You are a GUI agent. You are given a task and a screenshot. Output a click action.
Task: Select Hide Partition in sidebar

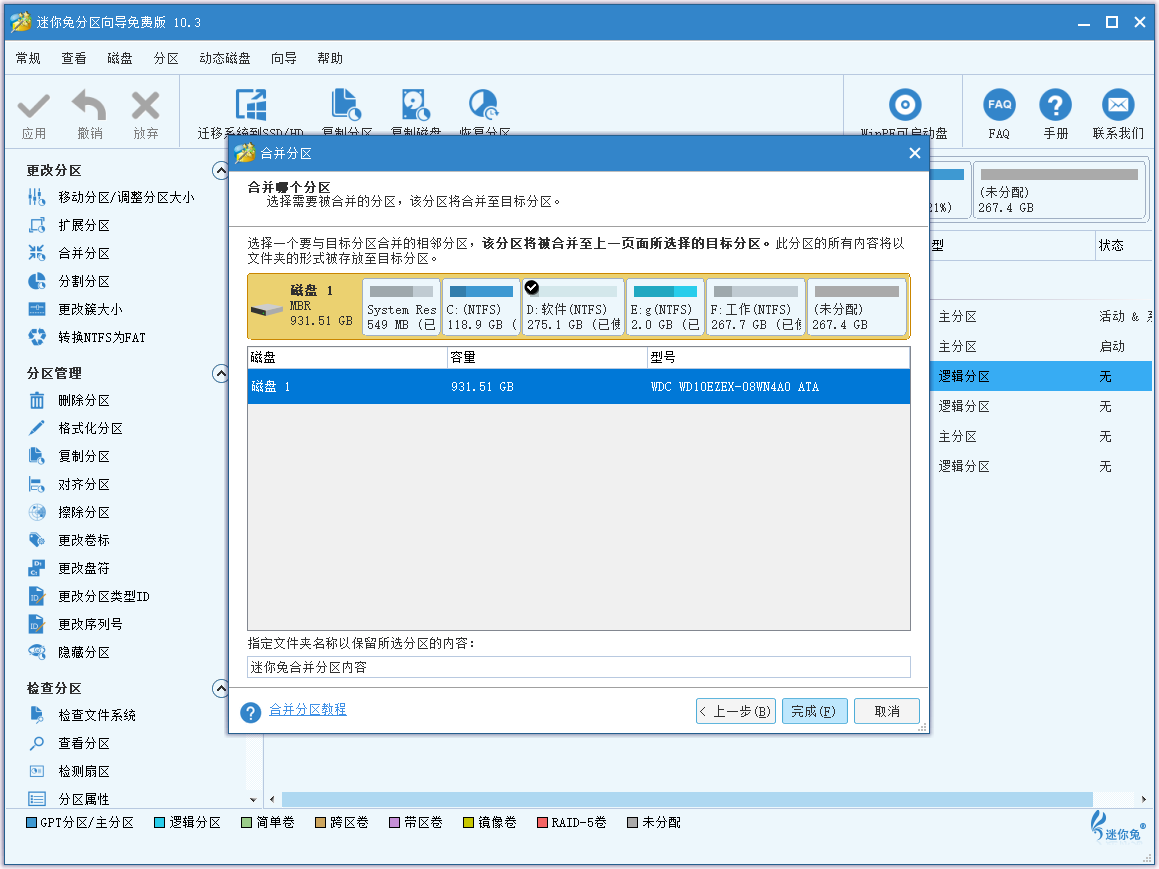click(x=69, y=652)
